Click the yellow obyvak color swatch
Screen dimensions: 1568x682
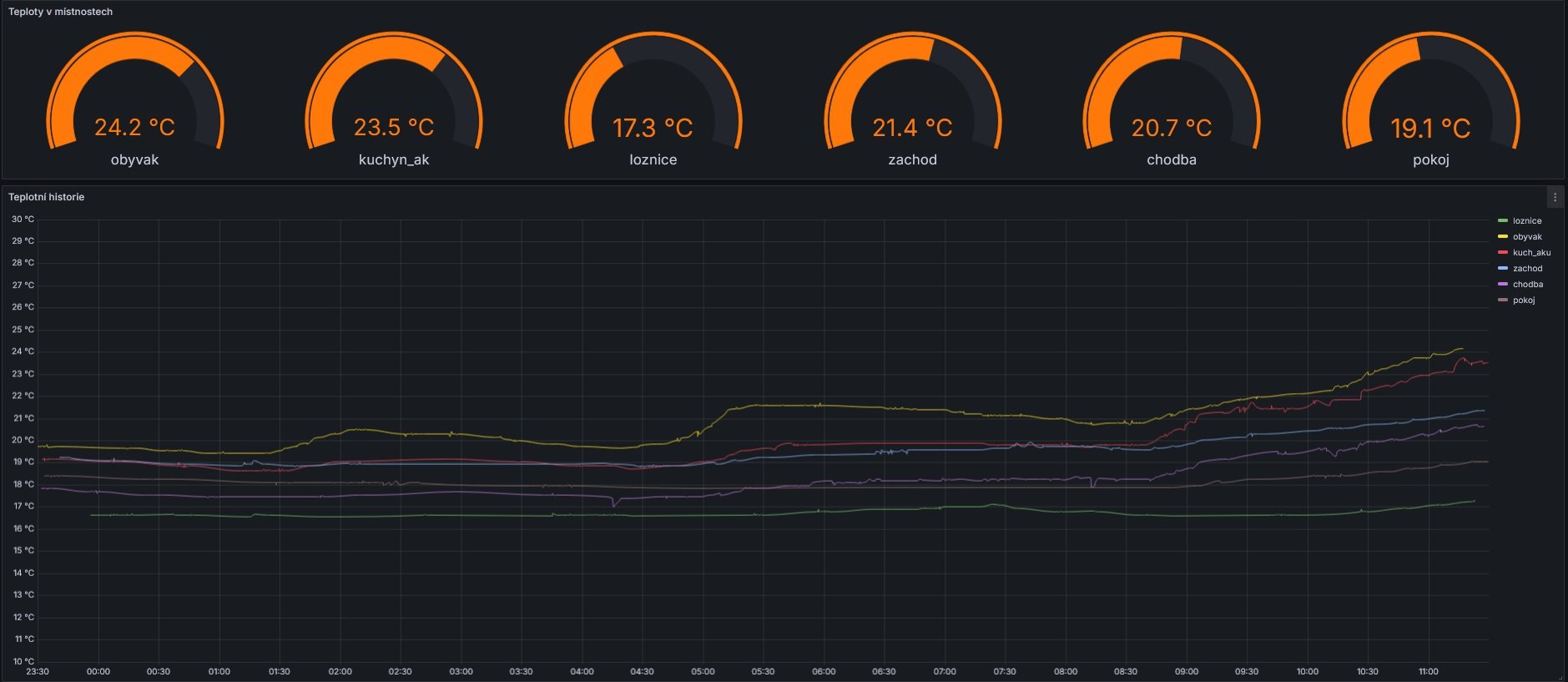tap(1503, 237)
